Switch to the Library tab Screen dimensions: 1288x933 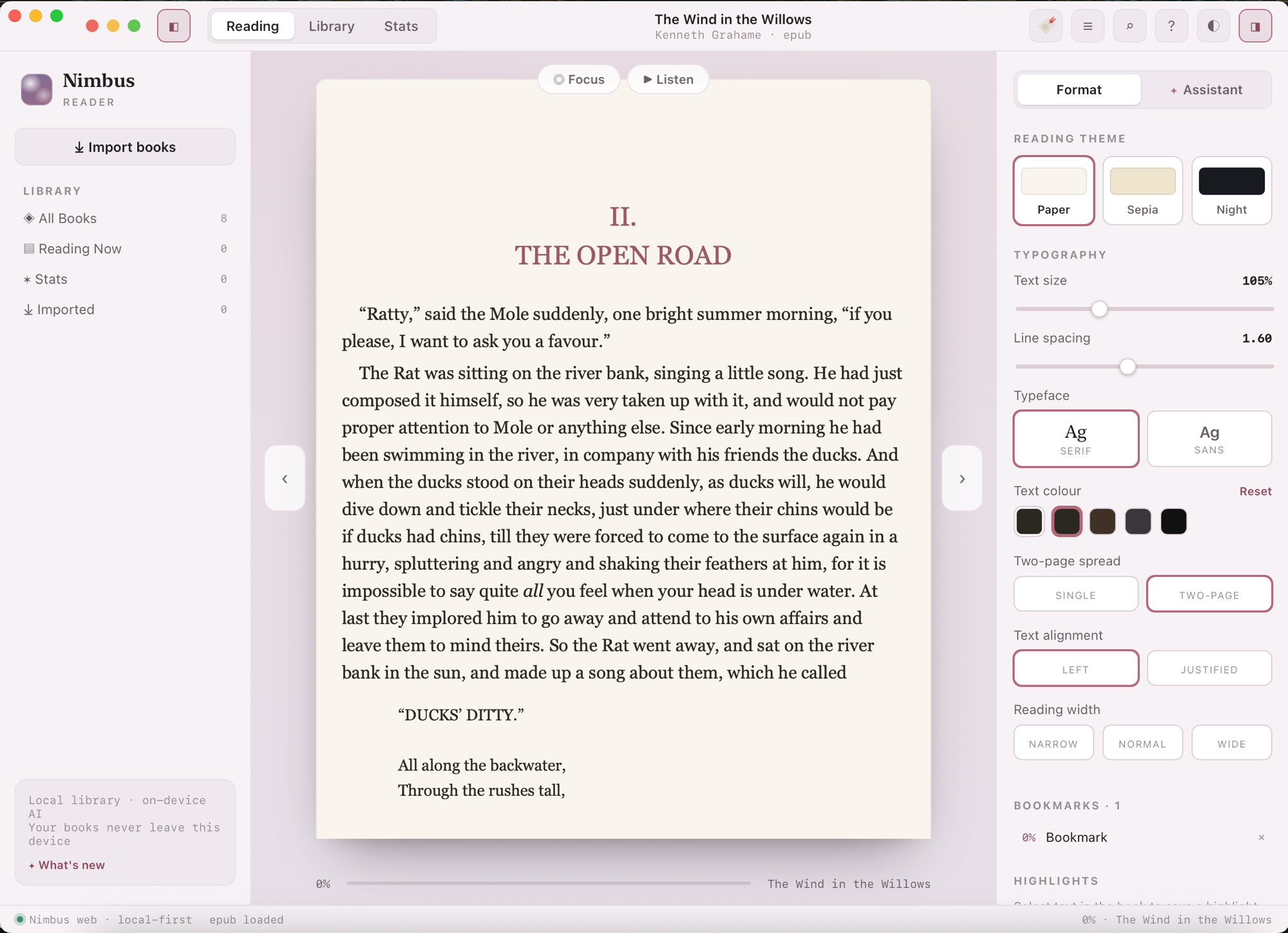(332, 26)
